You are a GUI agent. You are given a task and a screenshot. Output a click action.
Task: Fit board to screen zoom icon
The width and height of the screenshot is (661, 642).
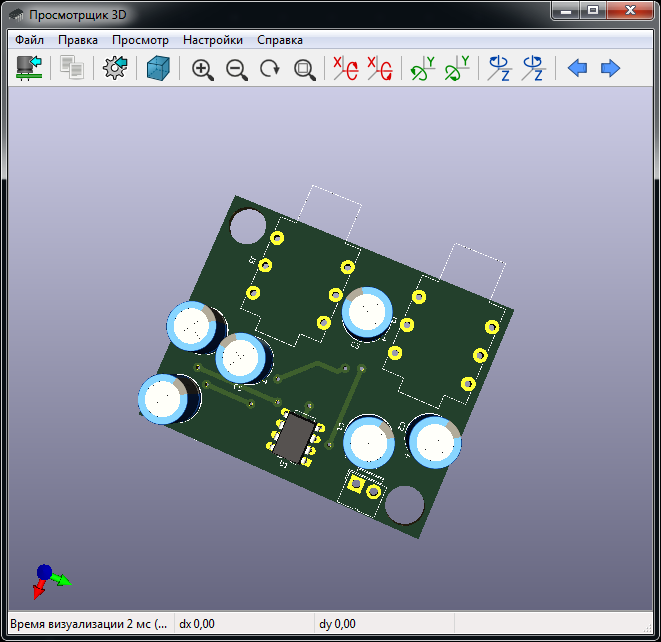point(304,69)
